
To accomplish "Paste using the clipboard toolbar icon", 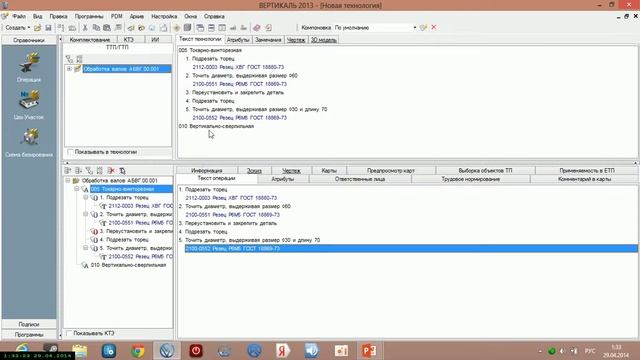I will (107, 28).
